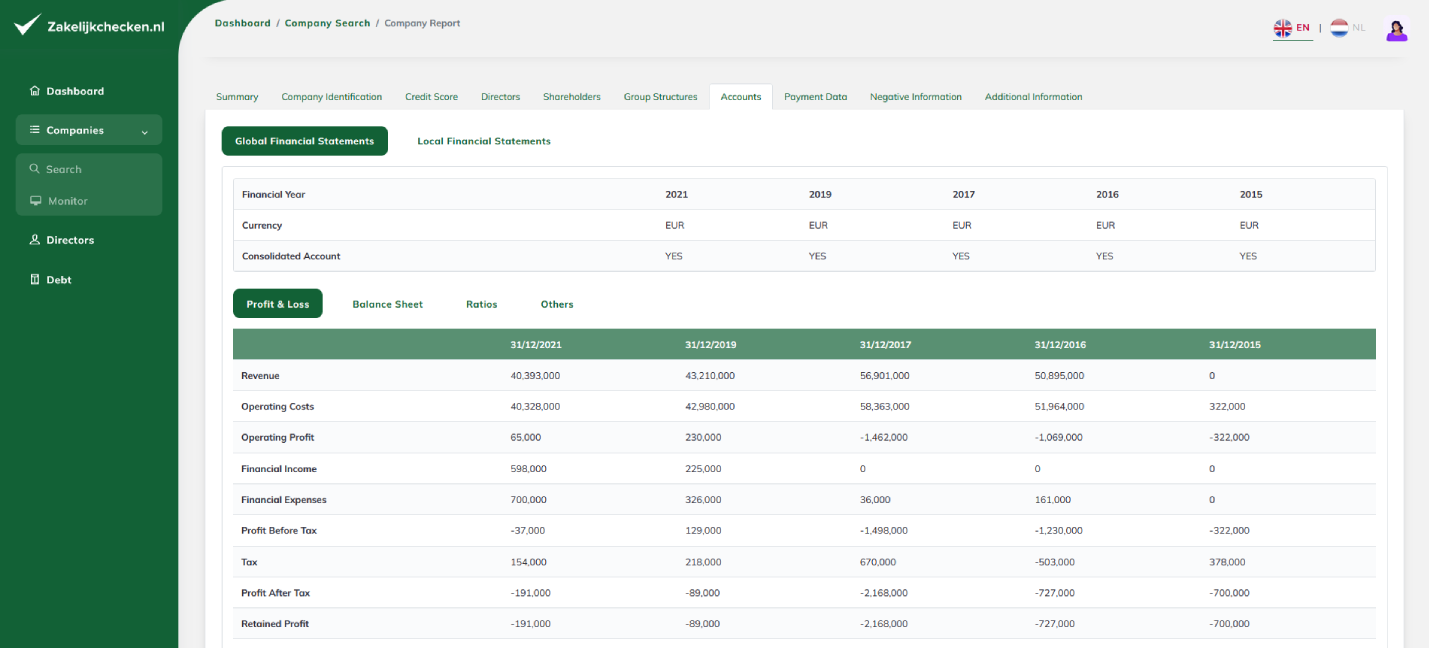The width and height of the screenshot is (1429, 648).
Task: Switch to the Negative Information tab
Action: [x=916, y=97]
